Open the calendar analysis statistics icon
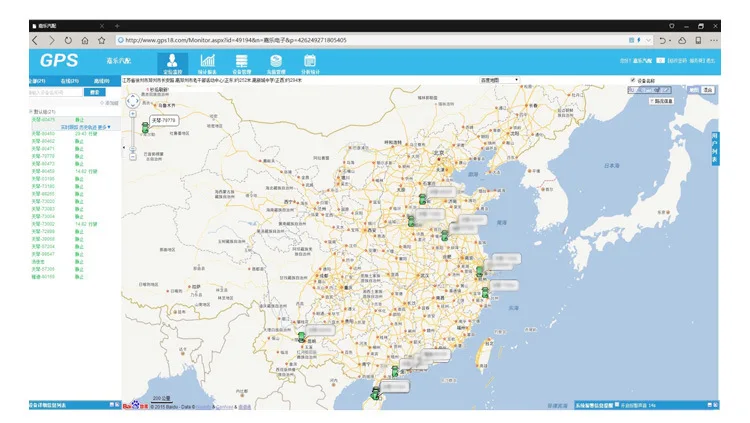 [310, 61]
